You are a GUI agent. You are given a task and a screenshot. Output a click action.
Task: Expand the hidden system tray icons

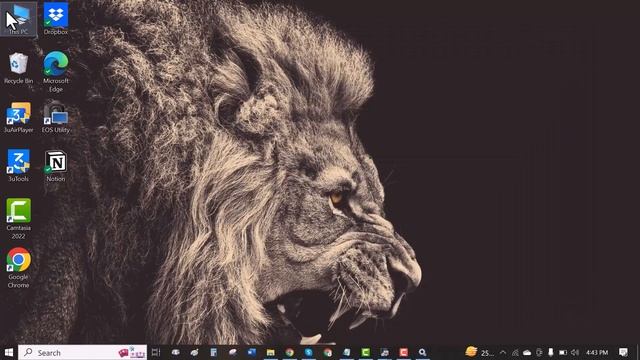pyautogui.click(x=503, y=353)
